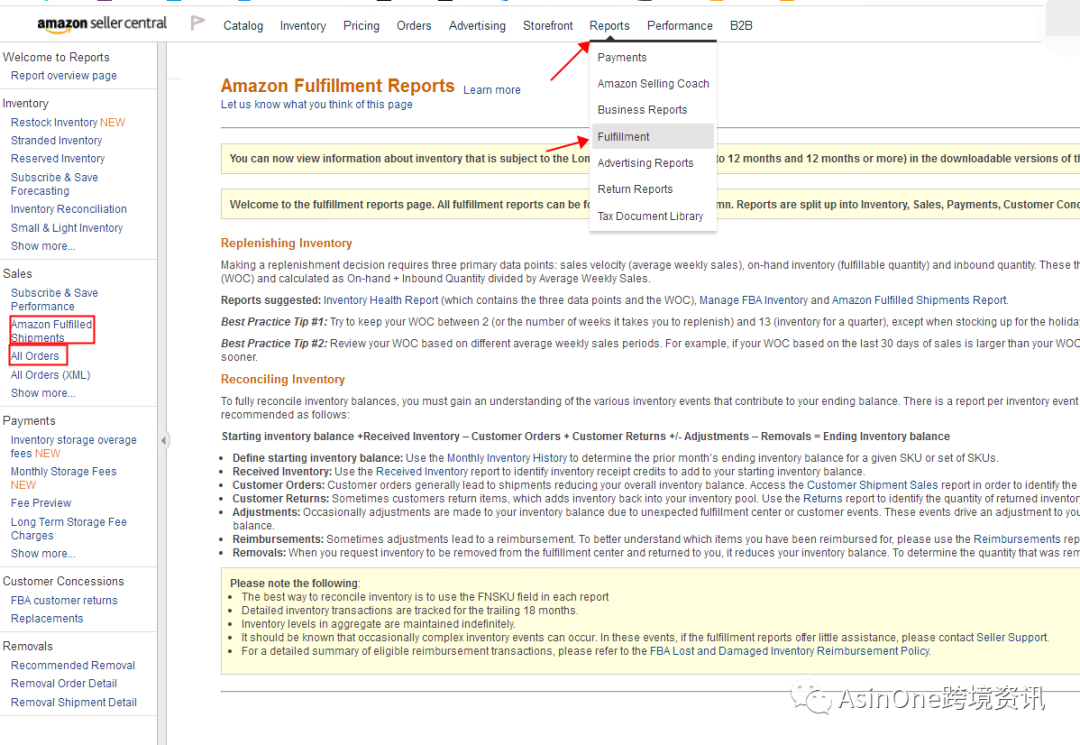The width and height of the screenshot is (1080, 745).
Task: Open Inventory Reconciliation report
Action: pos(69,209)
